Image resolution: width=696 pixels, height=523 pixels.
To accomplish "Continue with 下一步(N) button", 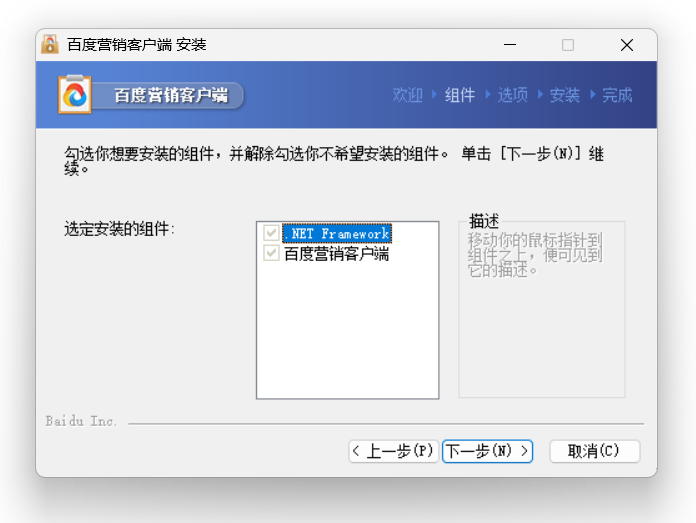I will click(x=487, y=451).
